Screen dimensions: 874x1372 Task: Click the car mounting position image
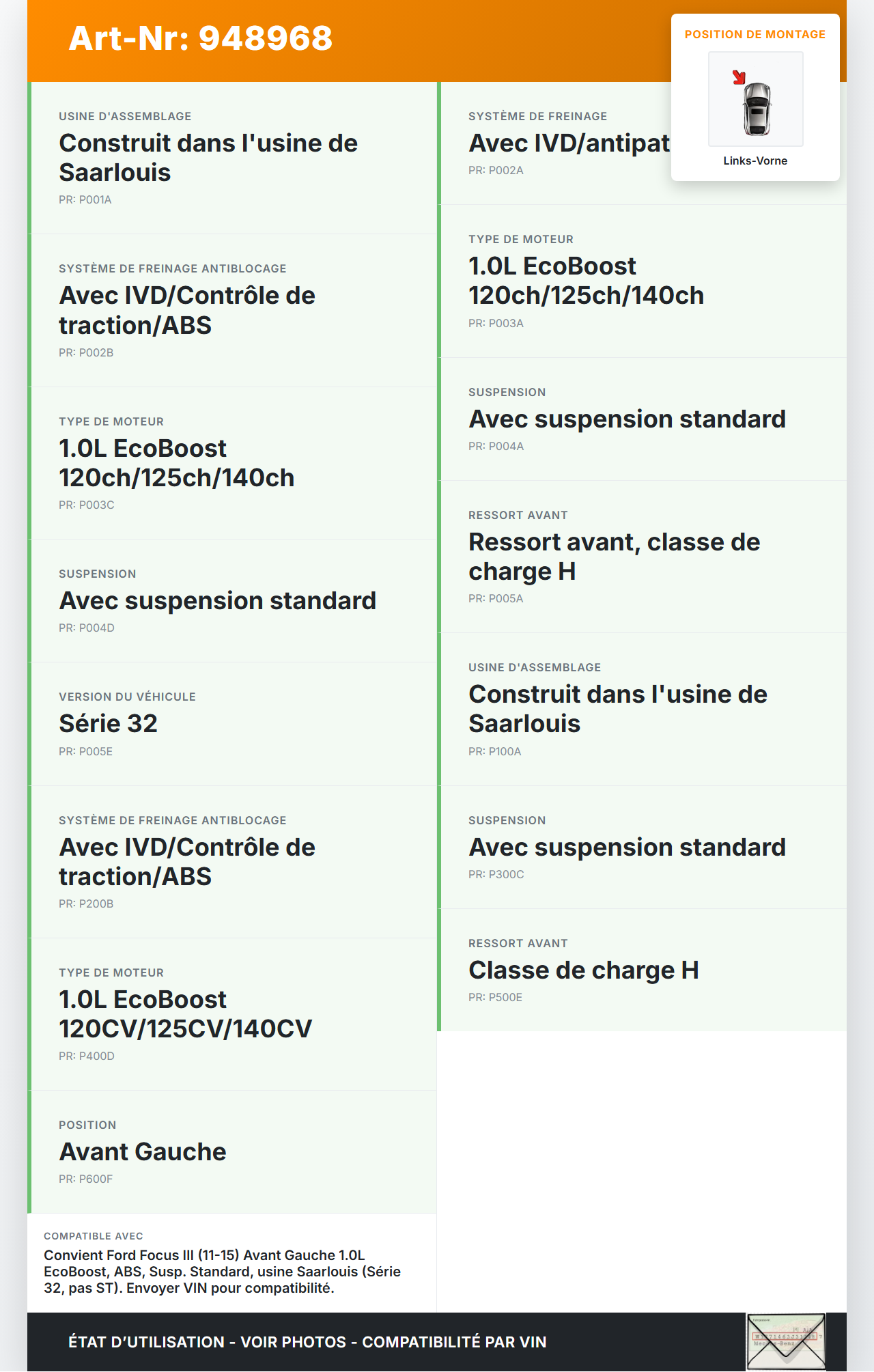point(756,100)
